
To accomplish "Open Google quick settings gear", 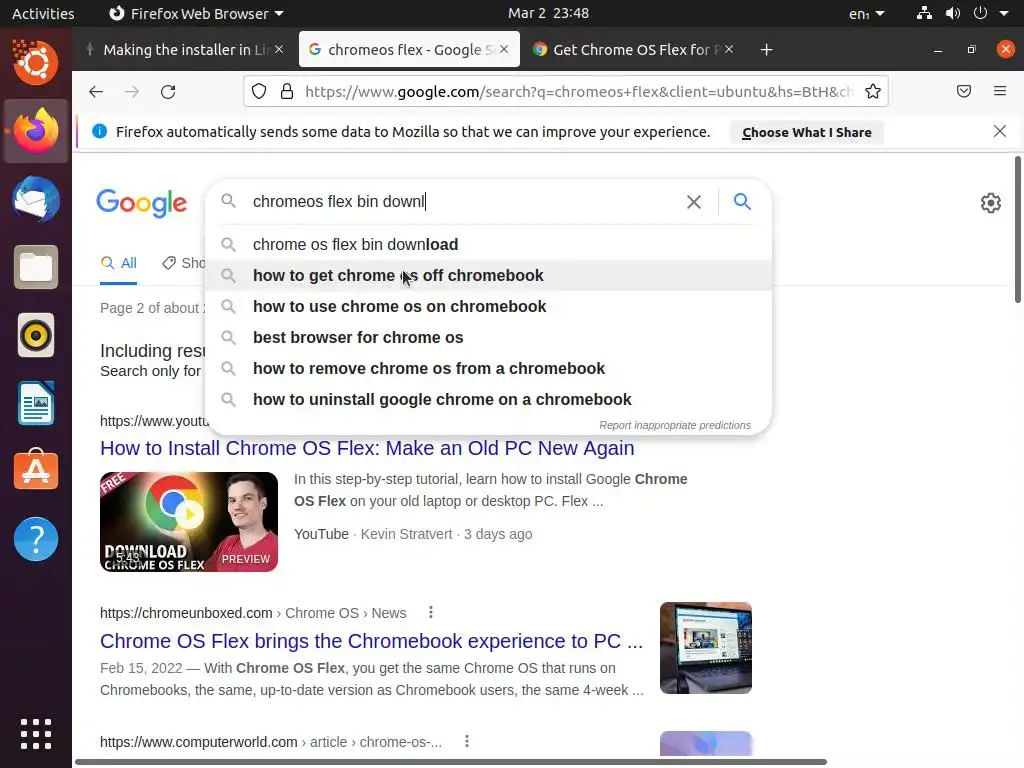I will [991, 203].
